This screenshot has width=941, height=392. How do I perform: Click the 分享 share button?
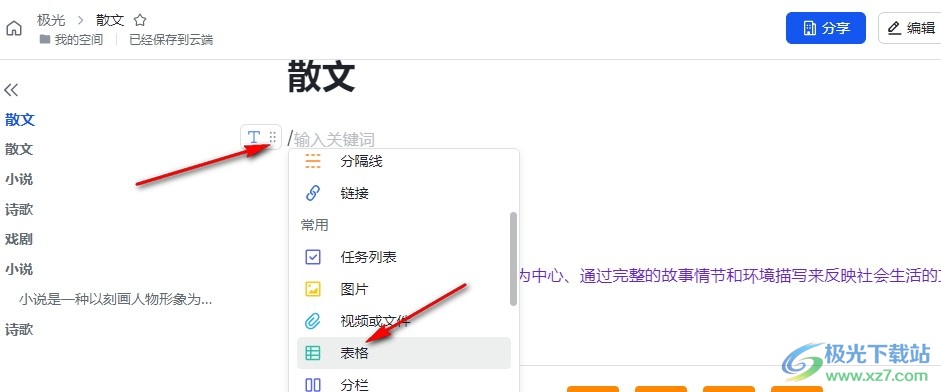[x=826, y=28]
